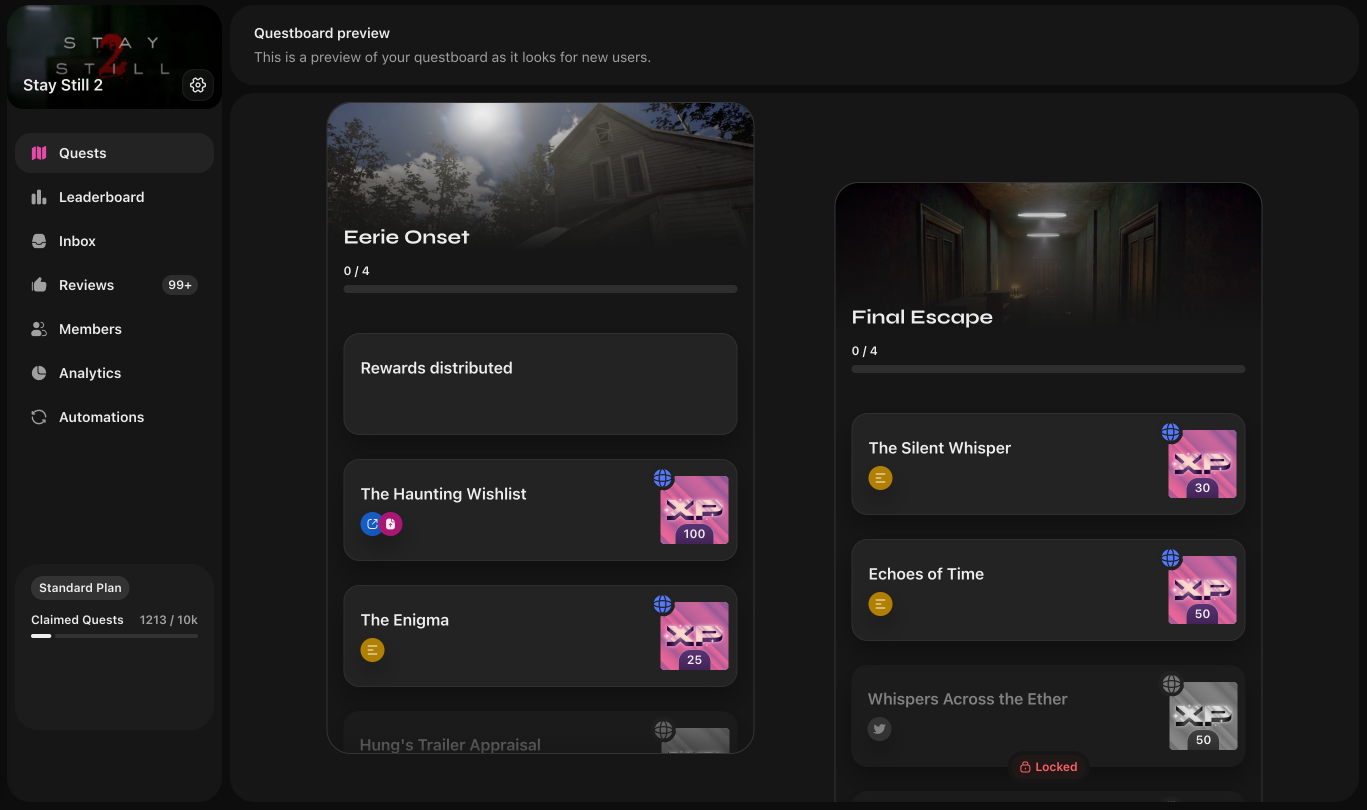Screen dimensions: 1367x810
Task: Click the Eerie Onset progress bar
Action: pos(540,289)
